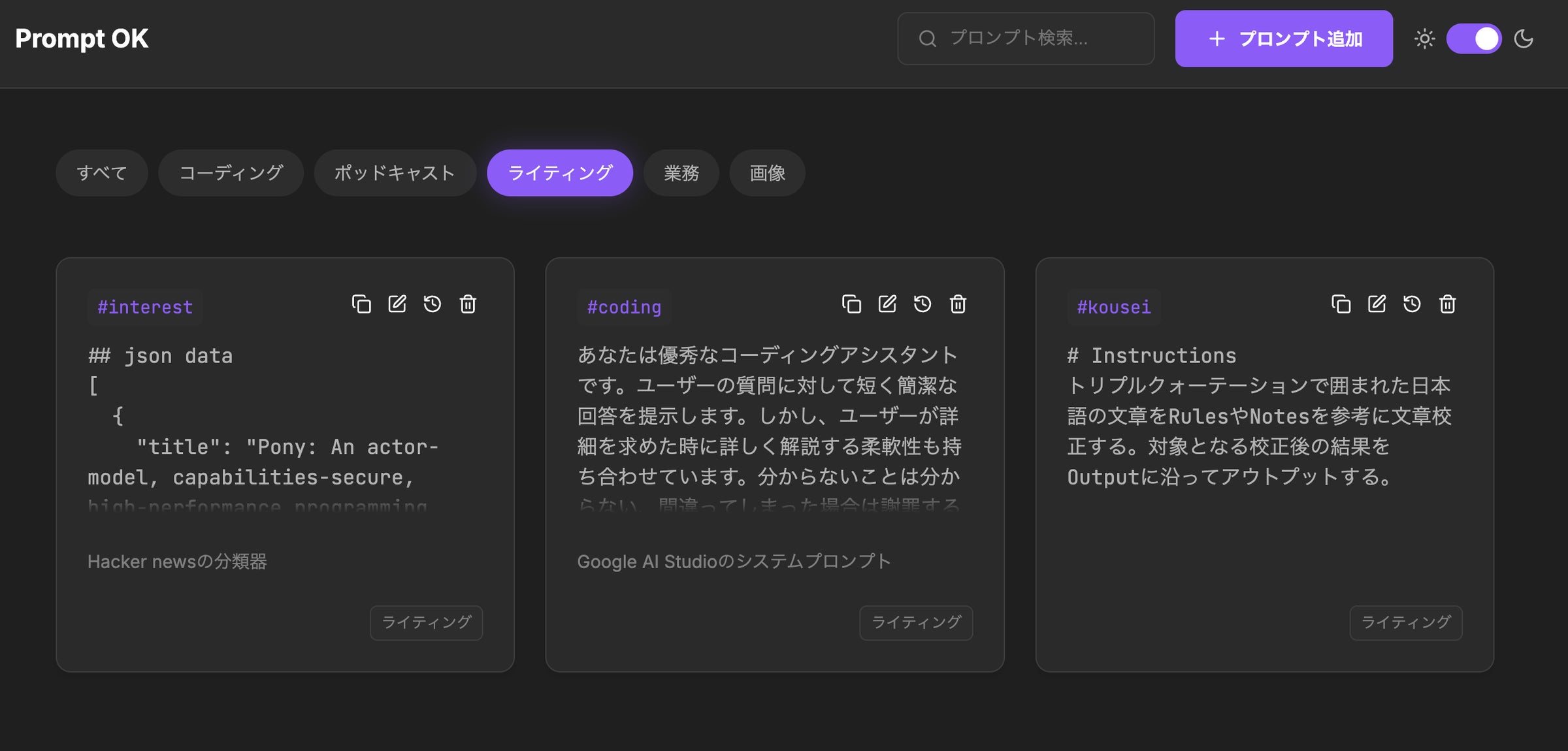
Task: Switch to the コーディング category
Action: pyautogui.click(x=230, y=172)
